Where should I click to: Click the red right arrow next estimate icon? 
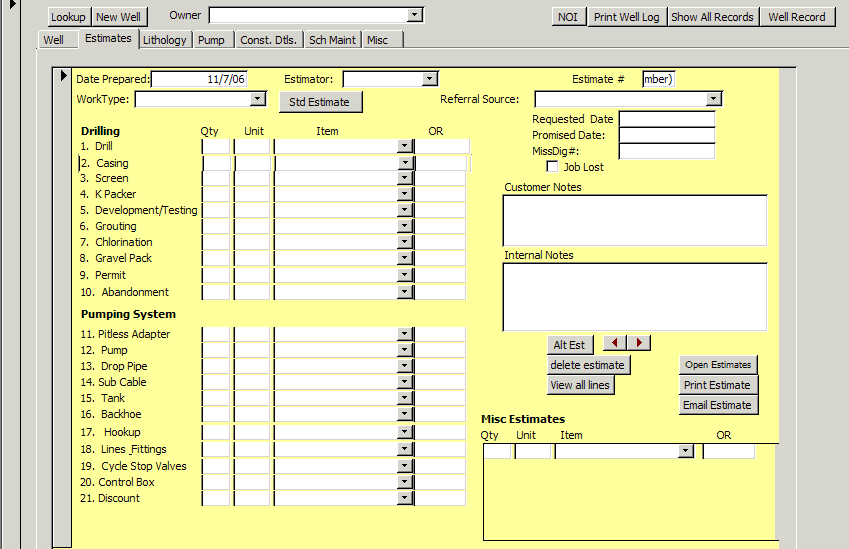click(639, 343)
